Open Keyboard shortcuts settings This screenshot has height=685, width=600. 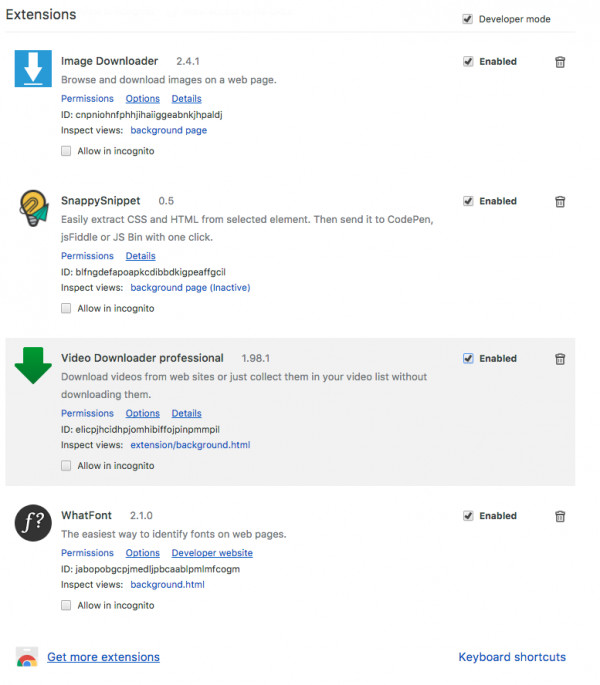[512, 657]
